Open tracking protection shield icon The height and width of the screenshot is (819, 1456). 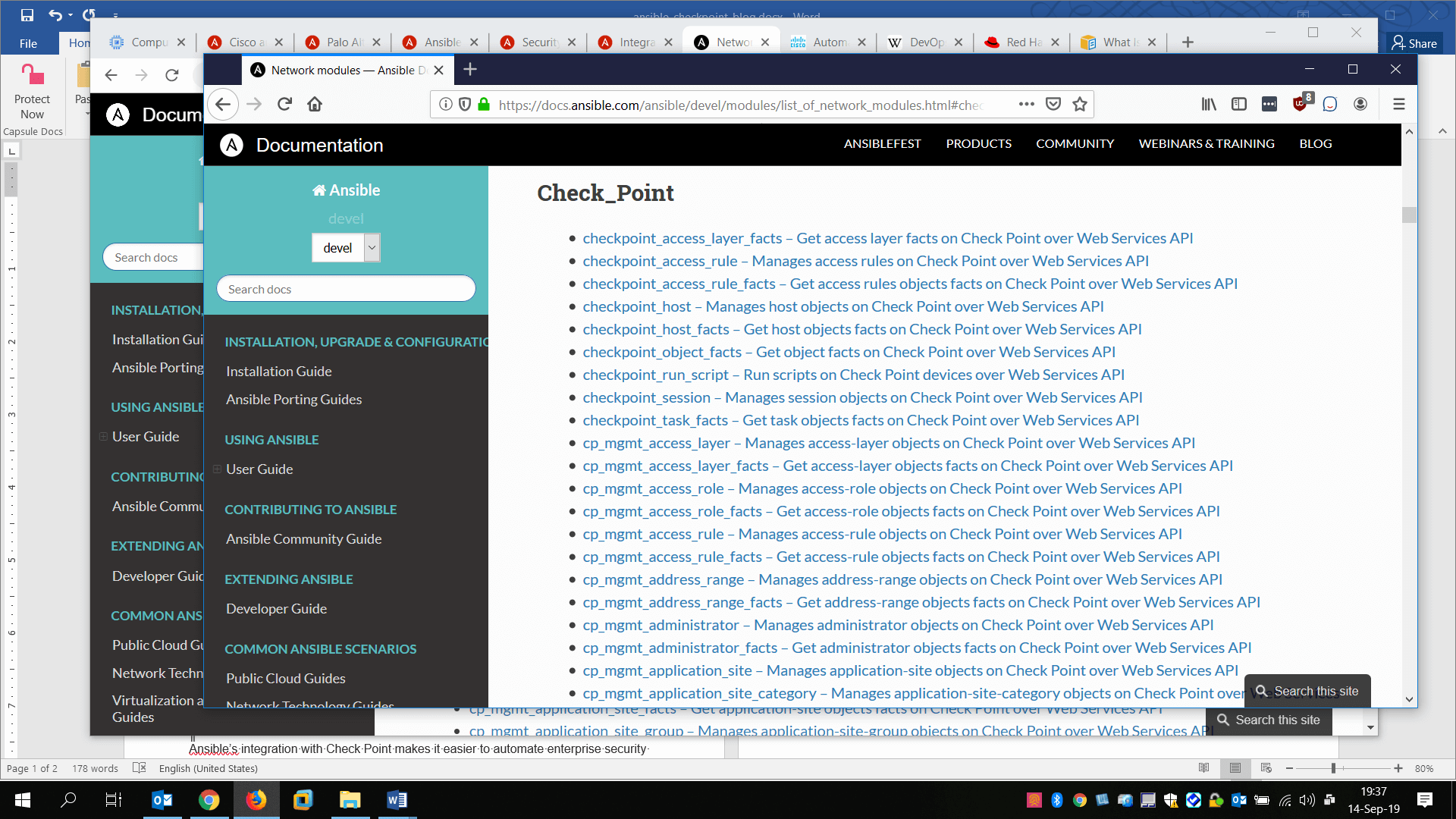click(x=465, y=105)
